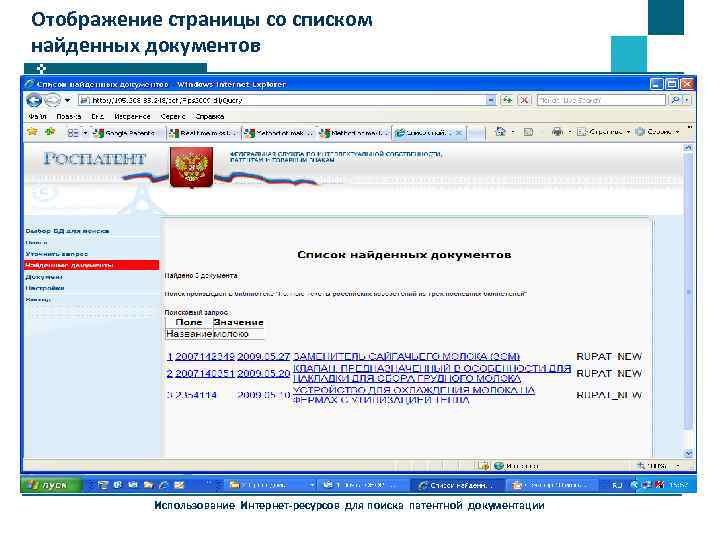Click the Internet zone globe icon

coord(499,467)
